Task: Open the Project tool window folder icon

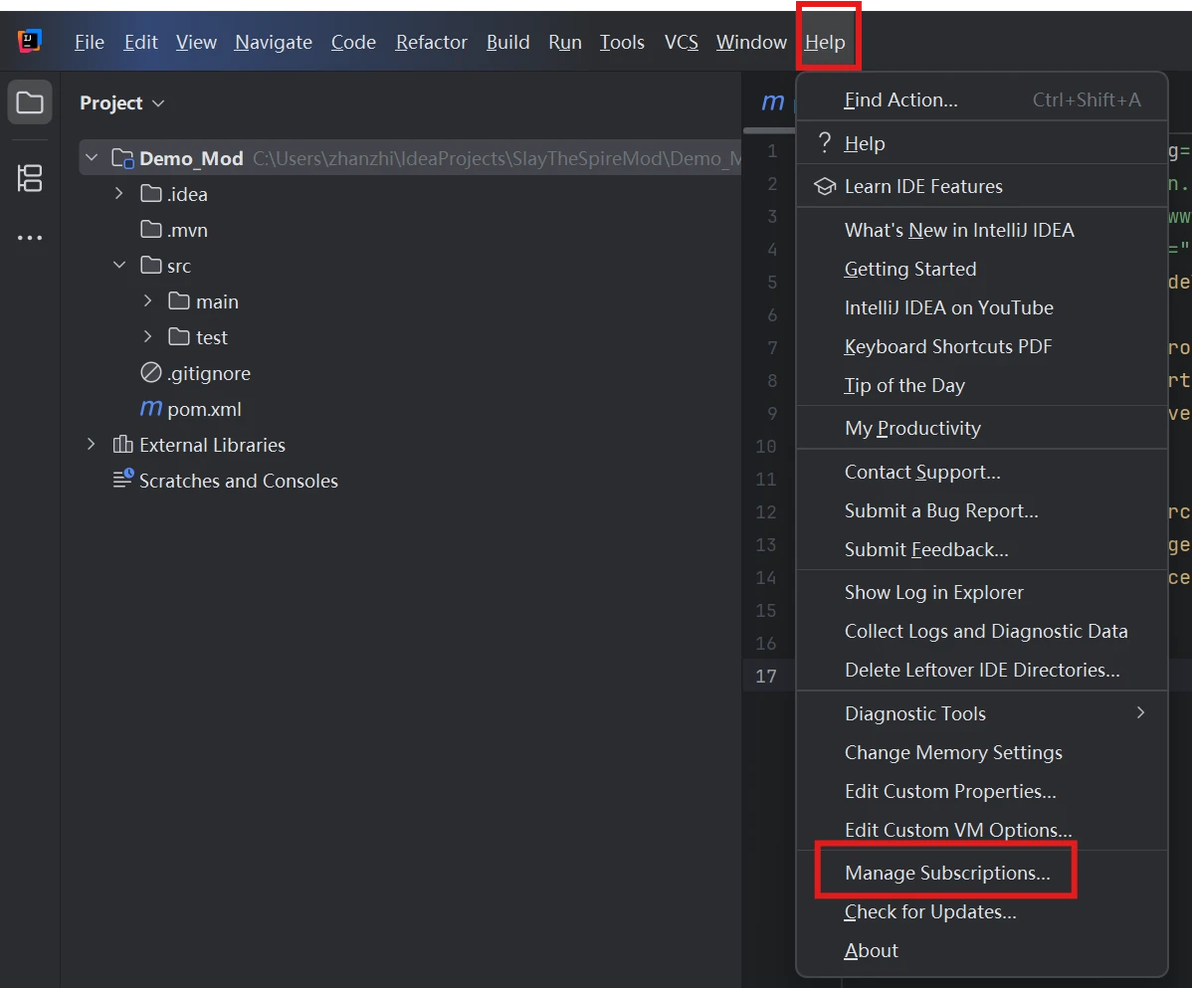Action: 30,102
